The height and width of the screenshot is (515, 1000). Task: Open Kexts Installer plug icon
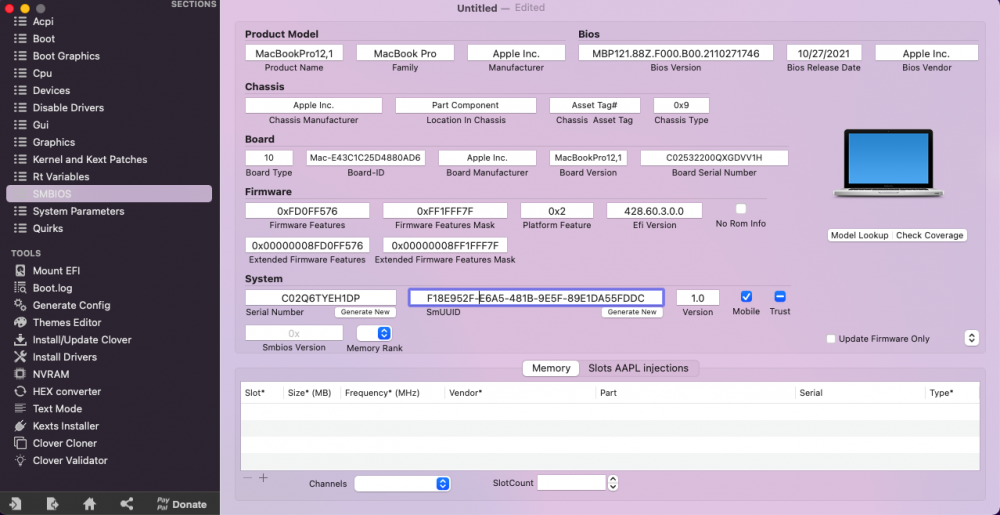tap(20, 426)
